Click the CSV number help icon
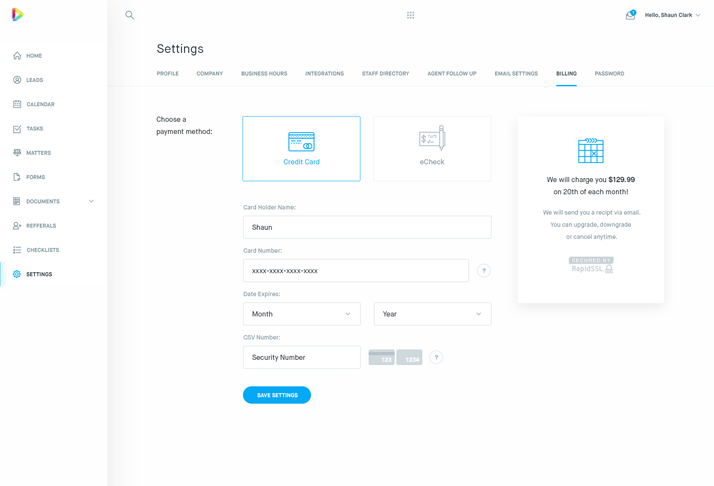 pos(436,357)
